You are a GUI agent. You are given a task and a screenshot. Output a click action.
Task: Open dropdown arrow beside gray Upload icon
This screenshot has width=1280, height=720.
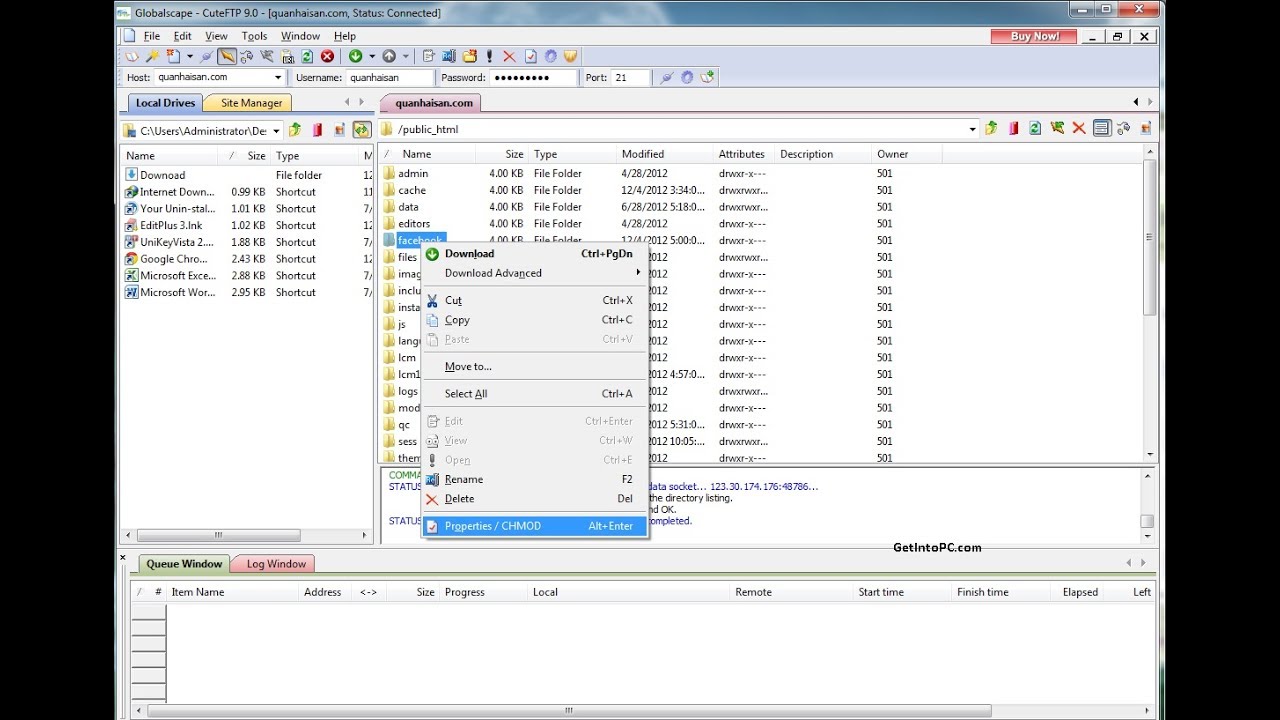click(x=405, y=57)
